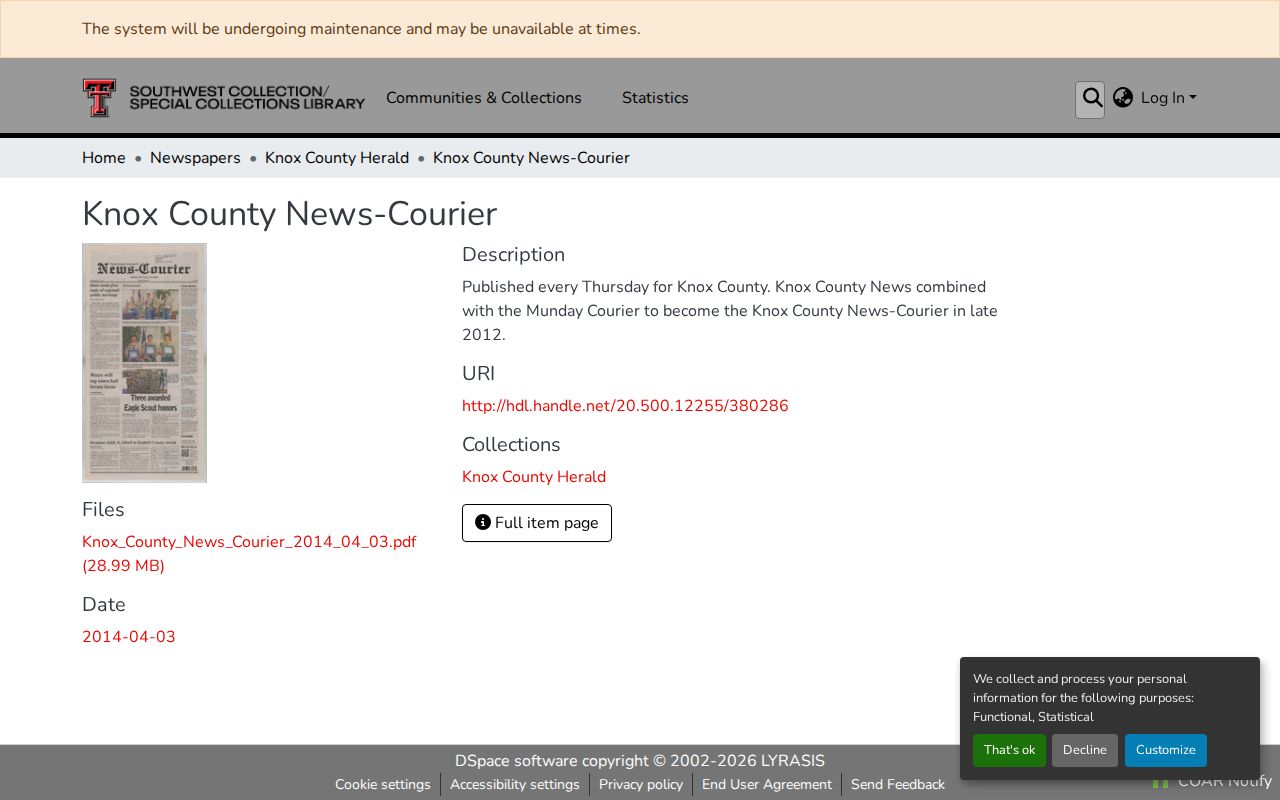Open the Full item page button
This screenshot has height=800, width=1280.
tap(537, 523)
